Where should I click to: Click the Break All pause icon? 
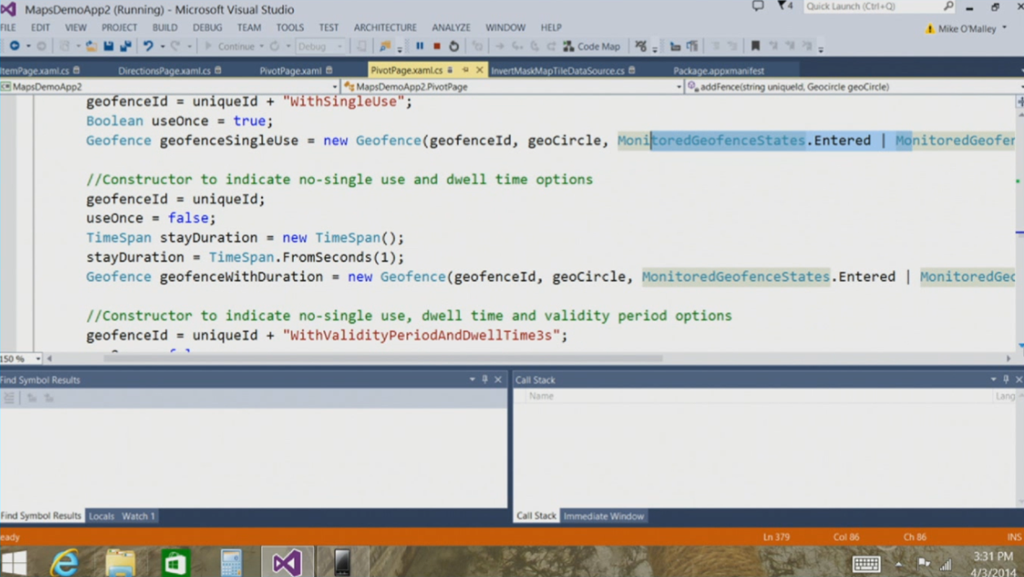420,46
